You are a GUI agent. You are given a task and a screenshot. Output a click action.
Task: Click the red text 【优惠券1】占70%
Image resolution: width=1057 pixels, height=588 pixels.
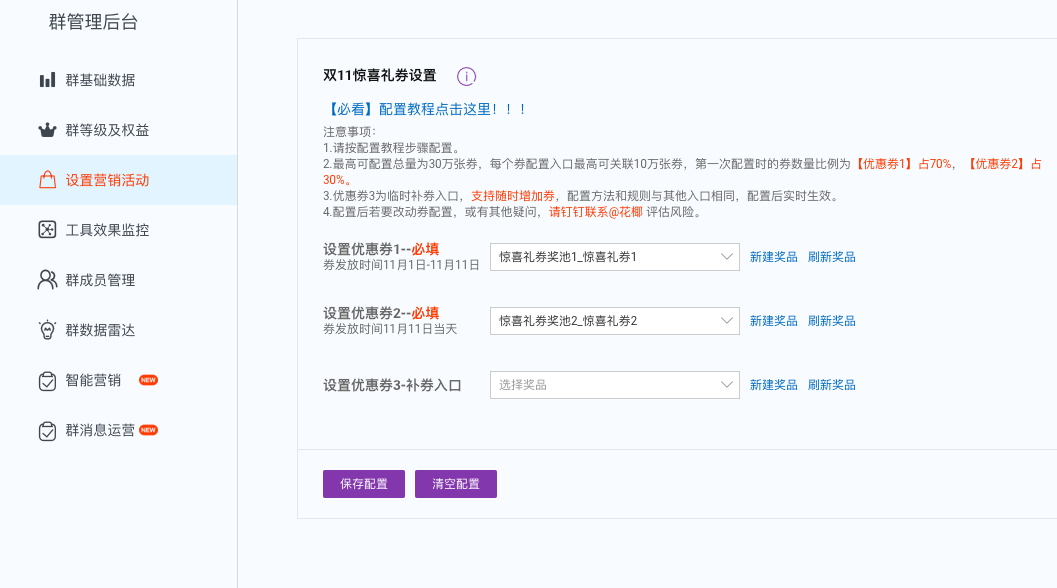903,164
